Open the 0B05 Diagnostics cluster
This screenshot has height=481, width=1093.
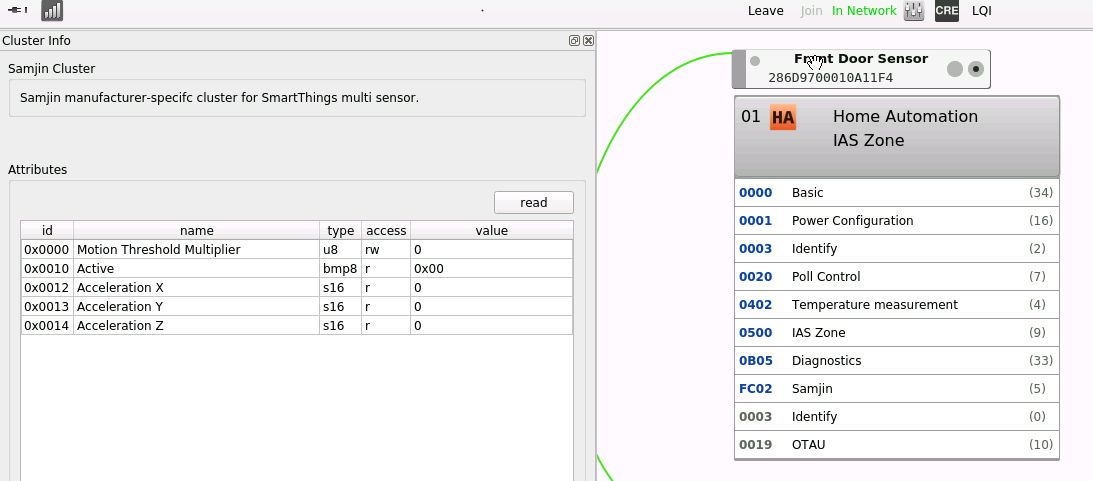click(x=897, y=360)
